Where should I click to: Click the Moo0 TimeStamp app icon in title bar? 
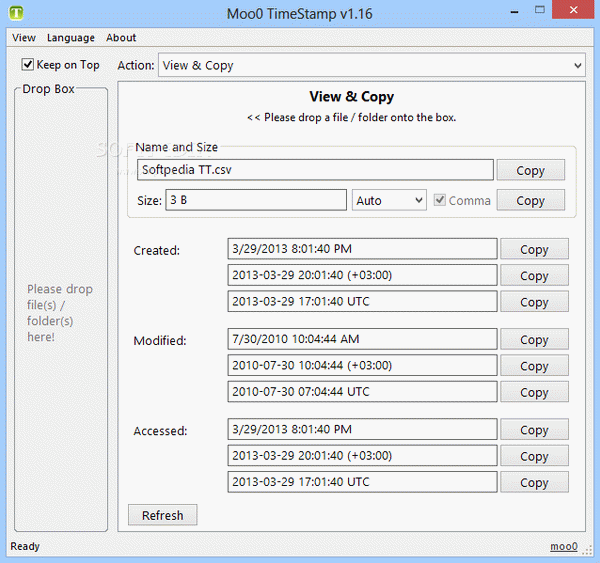point(16,12)
